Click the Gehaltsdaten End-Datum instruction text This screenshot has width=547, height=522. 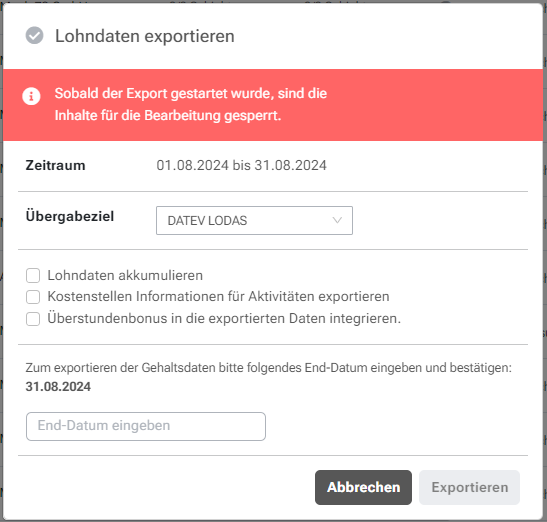click(269, 368)
